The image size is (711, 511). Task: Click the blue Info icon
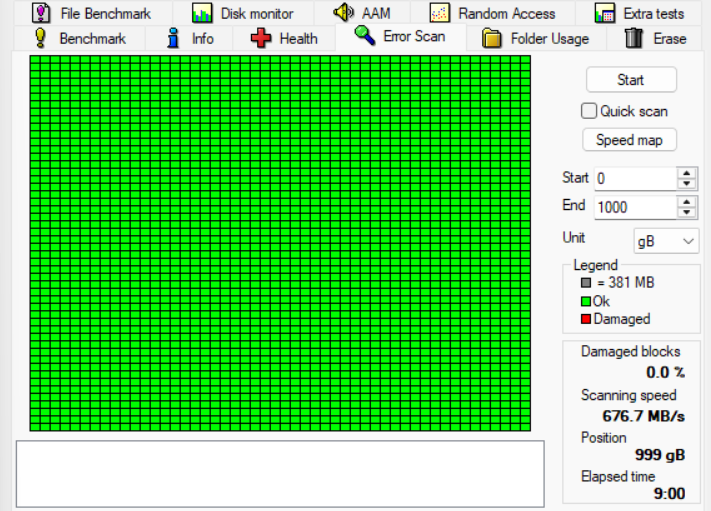[173, 38]
